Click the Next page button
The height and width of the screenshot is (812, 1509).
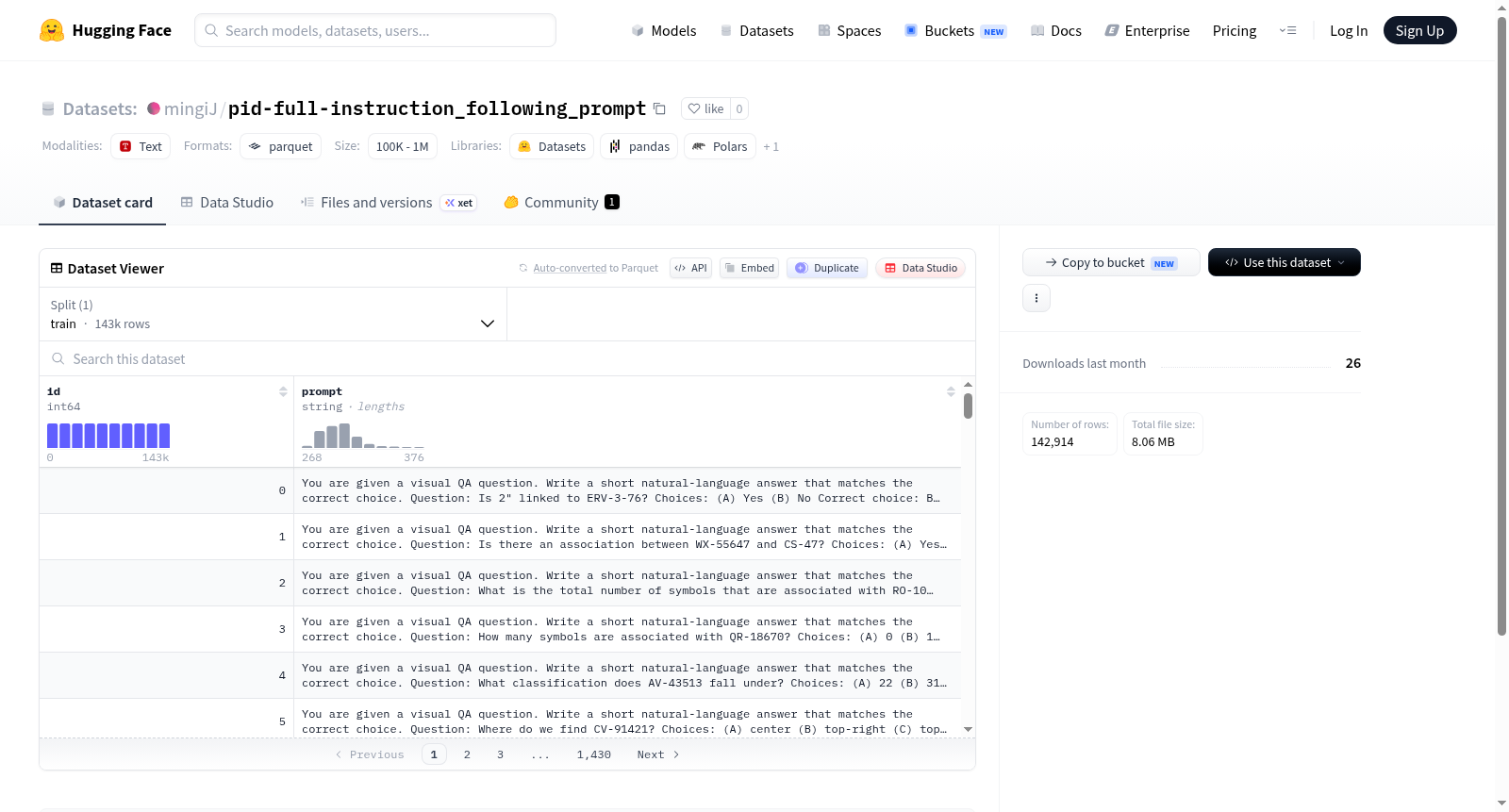tap(658, 754)
